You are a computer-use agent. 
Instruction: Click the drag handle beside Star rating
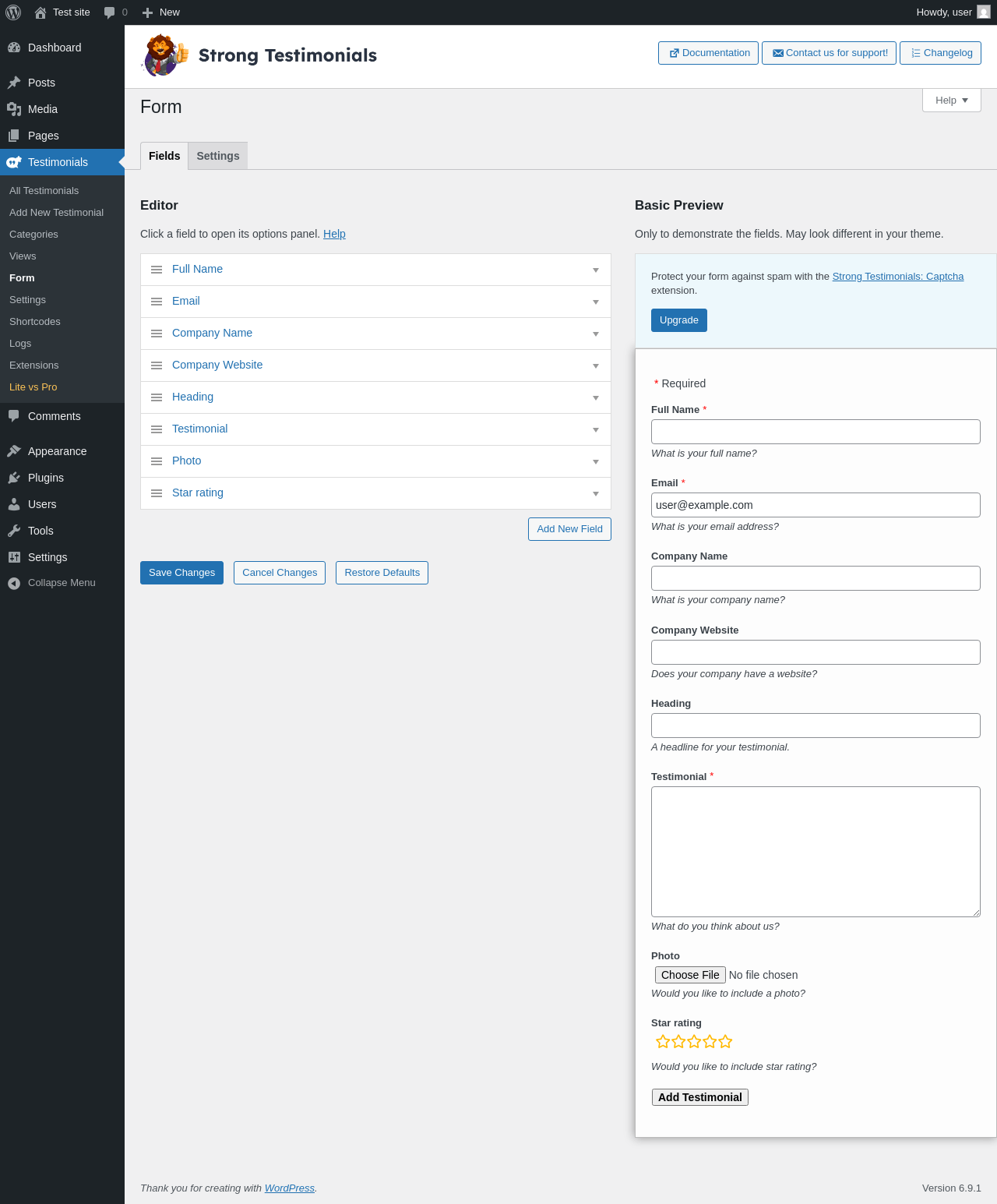tap(157, 493)
